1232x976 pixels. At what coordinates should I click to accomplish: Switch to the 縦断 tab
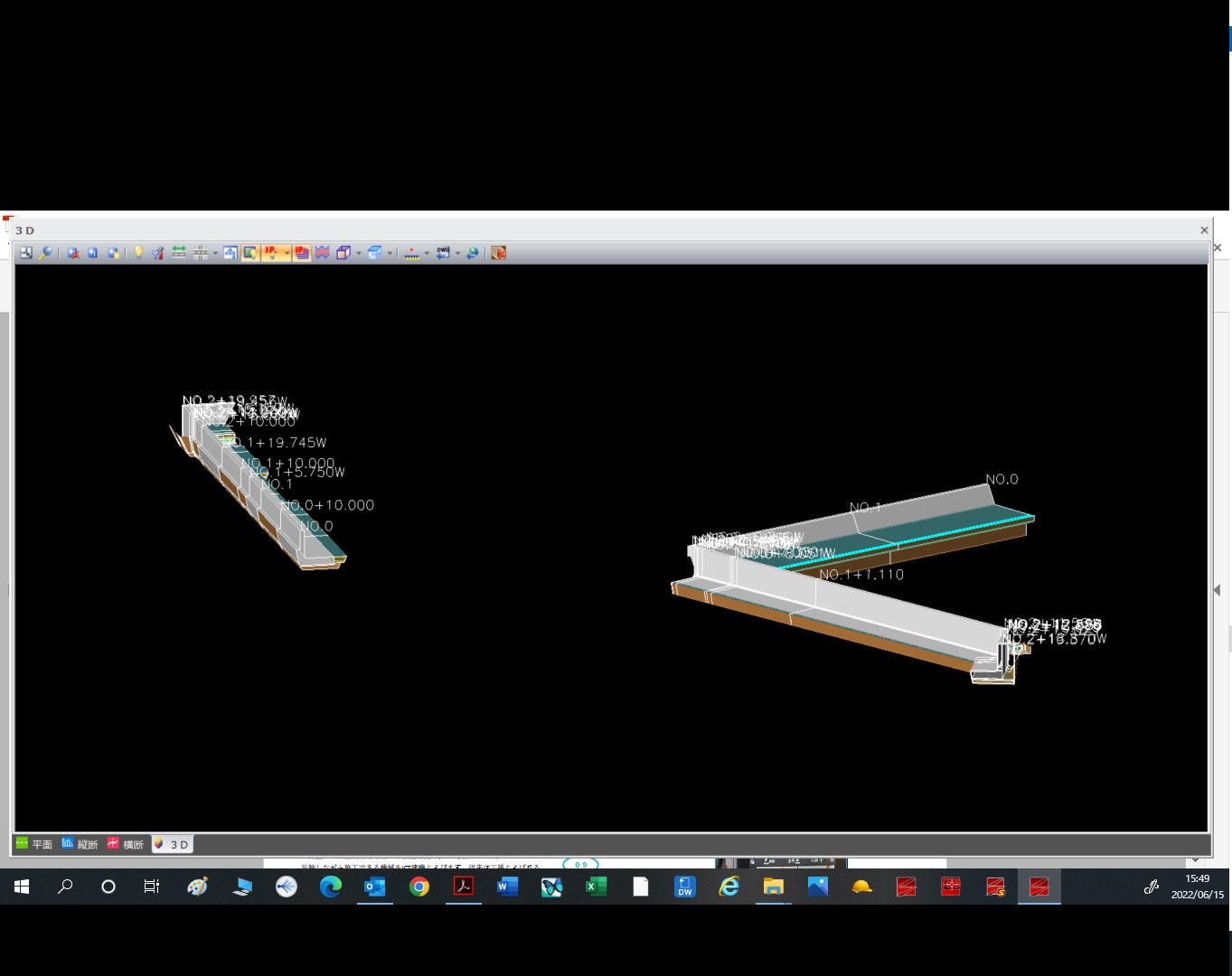pos(80,844)
